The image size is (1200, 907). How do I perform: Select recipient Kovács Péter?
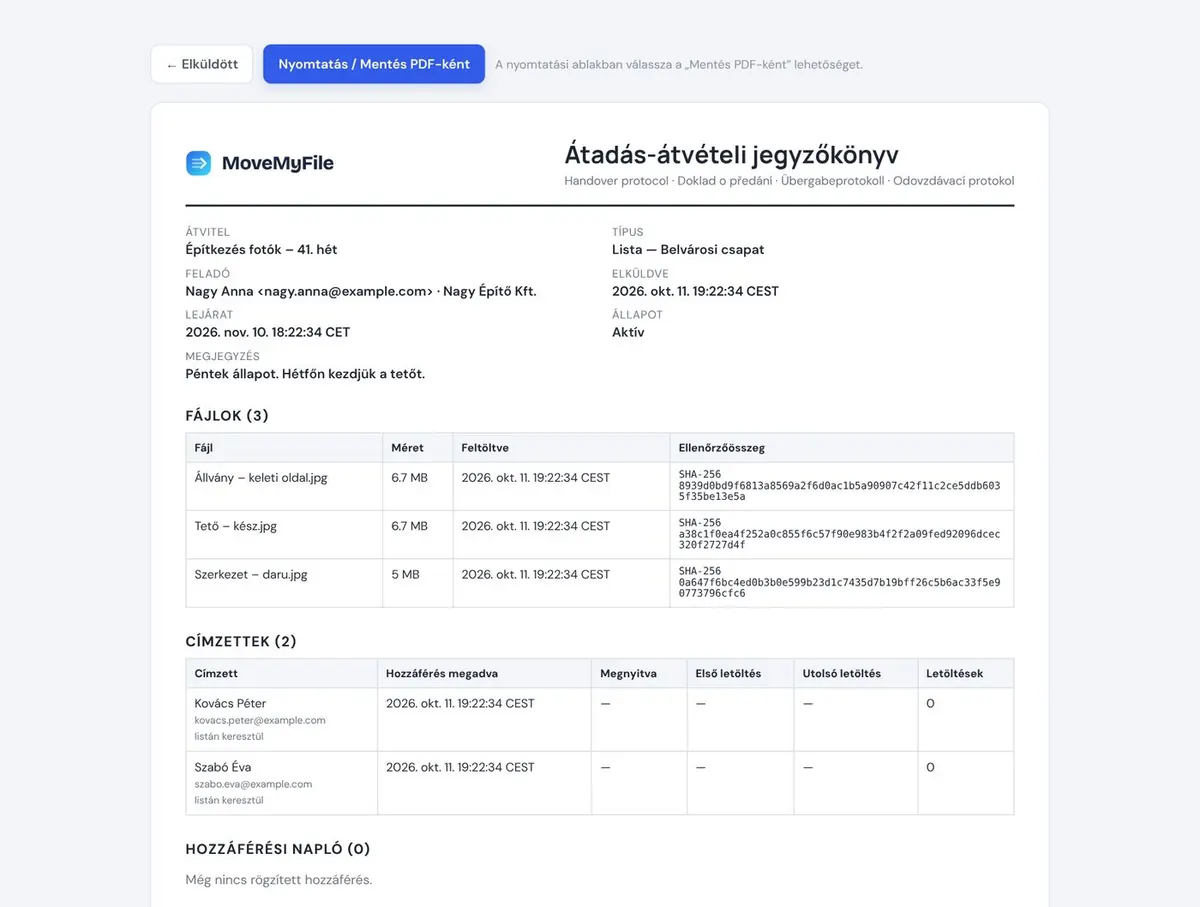coord(231,703)
